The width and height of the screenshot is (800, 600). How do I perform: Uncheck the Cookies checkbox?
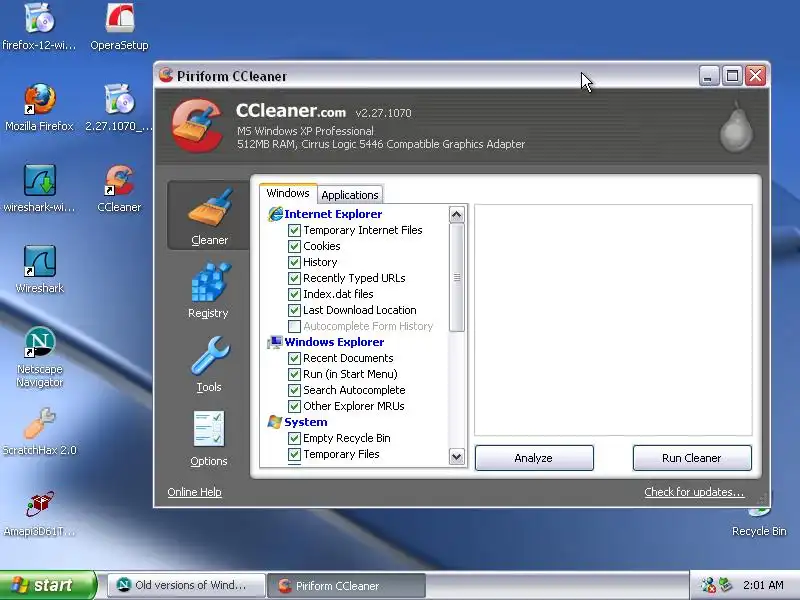294,246
